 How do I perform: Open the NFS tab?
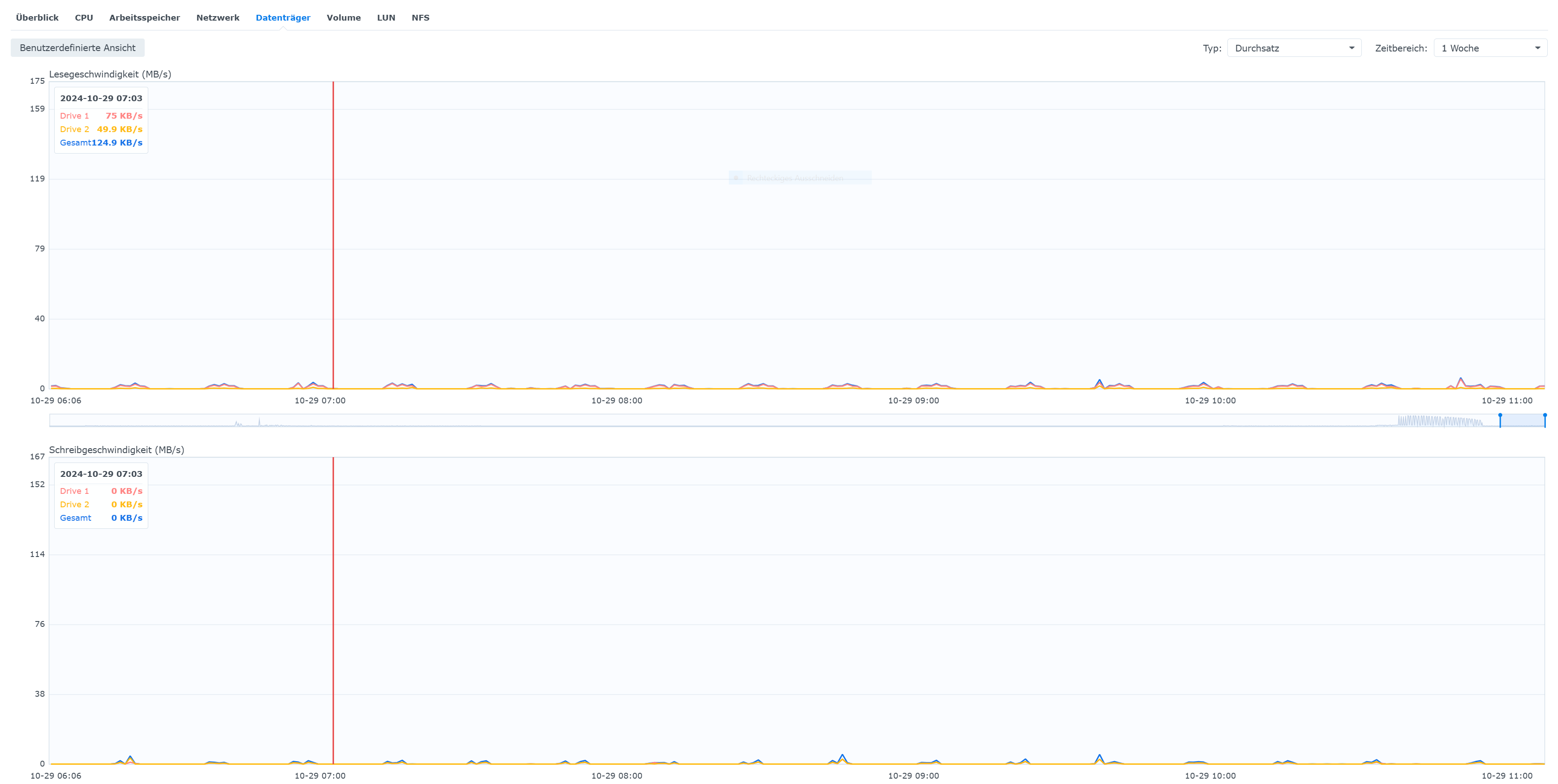420,17
